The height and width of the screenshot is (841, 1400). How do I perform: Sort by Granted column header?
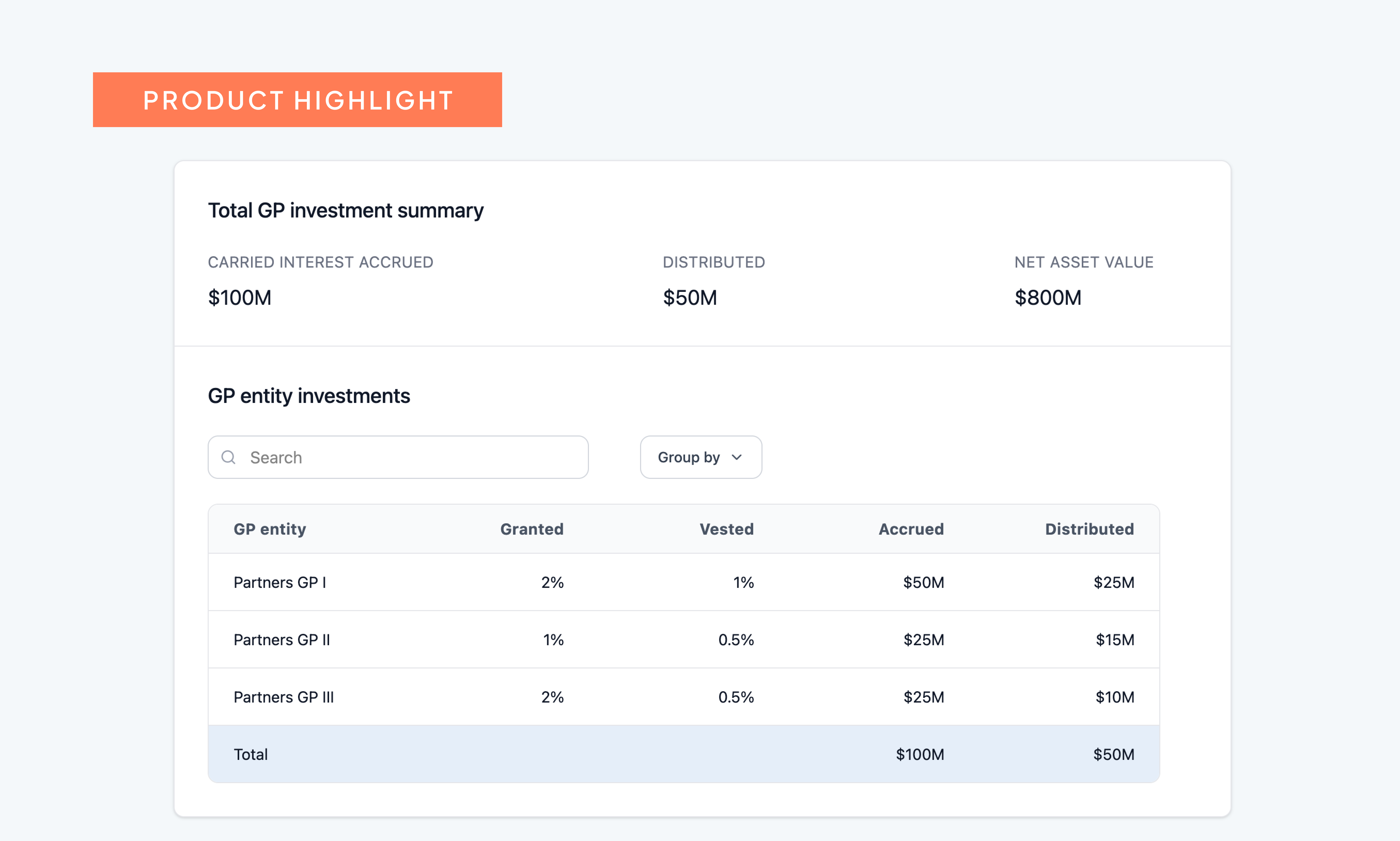531,529
